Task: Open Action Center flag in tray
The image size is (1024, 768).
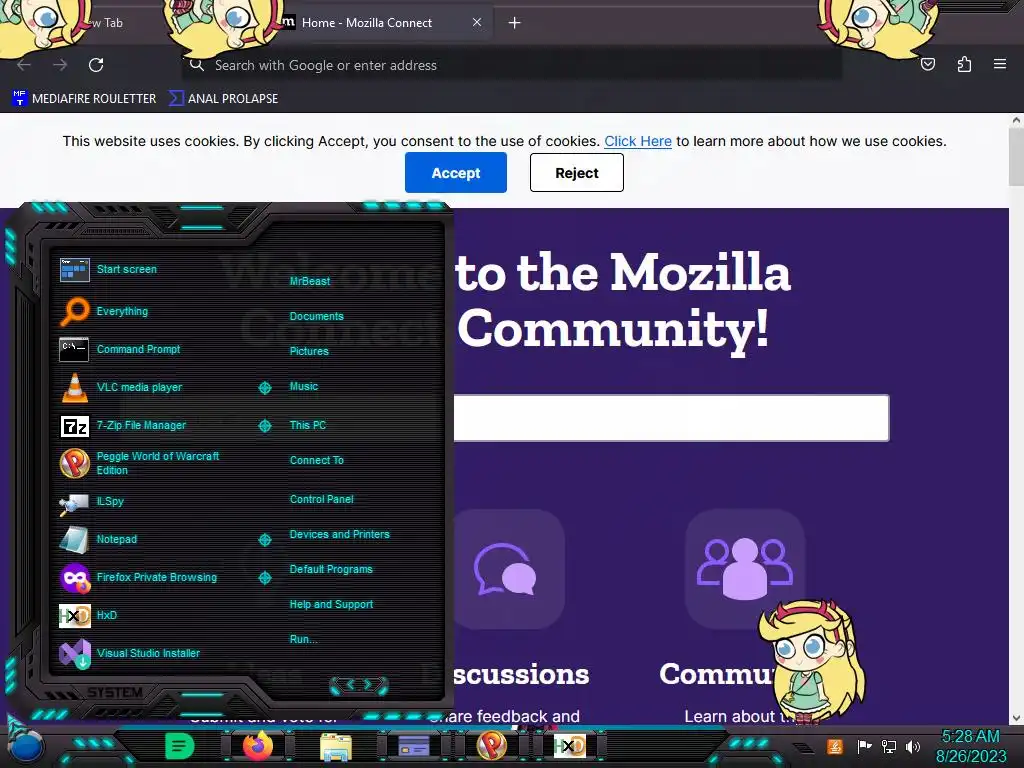Action: (x=865, y=746)
